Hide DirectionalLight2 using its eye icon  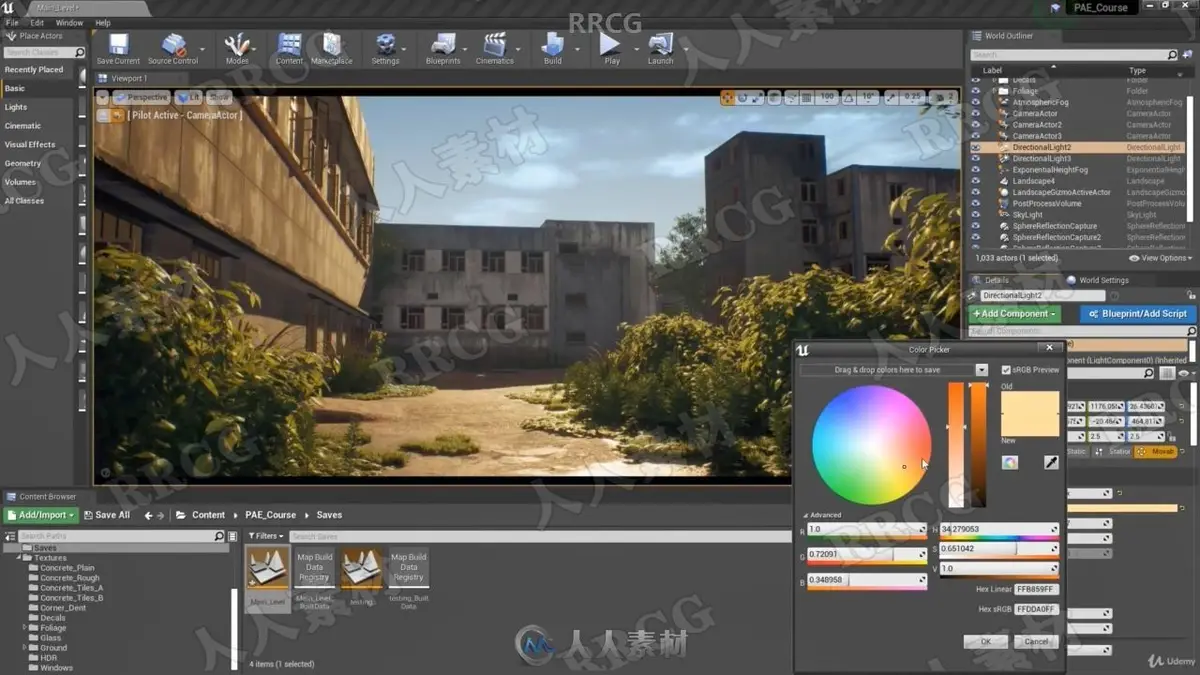[976, 147]
